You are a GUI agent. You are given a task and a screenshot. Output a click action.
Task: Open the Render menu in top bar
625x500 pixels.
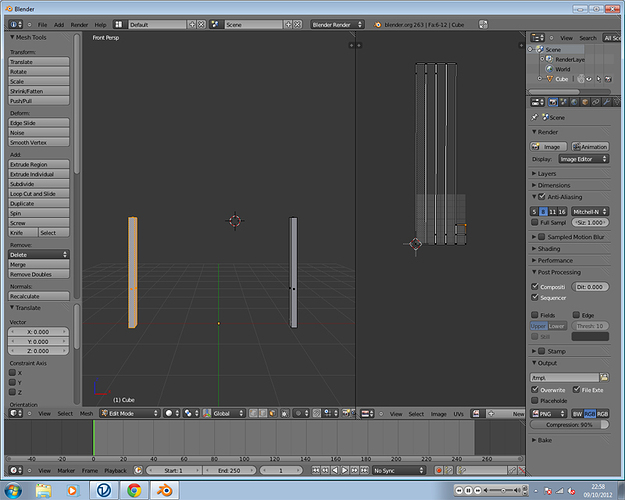click(x=79, y=25)
